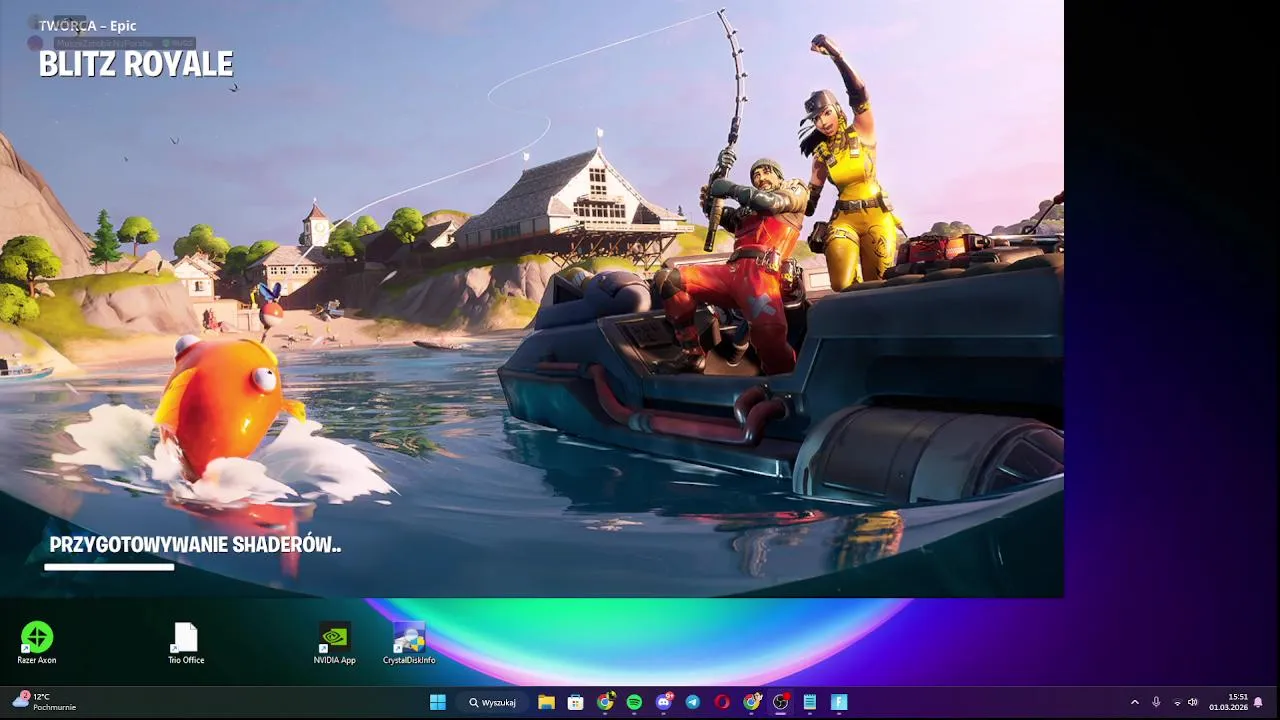Screen dimensions: 1280x720
Task: Open the Fortnite taskbar icon
Action: click(839, 702)
